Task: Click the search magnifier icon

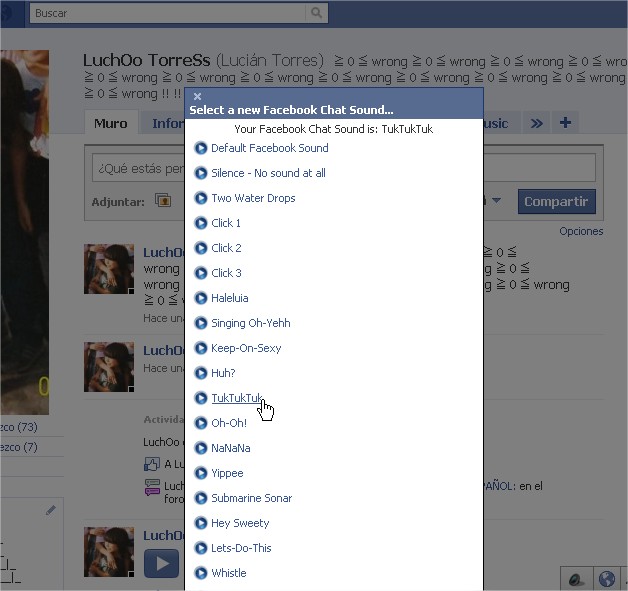Action: tap(316, 13)
